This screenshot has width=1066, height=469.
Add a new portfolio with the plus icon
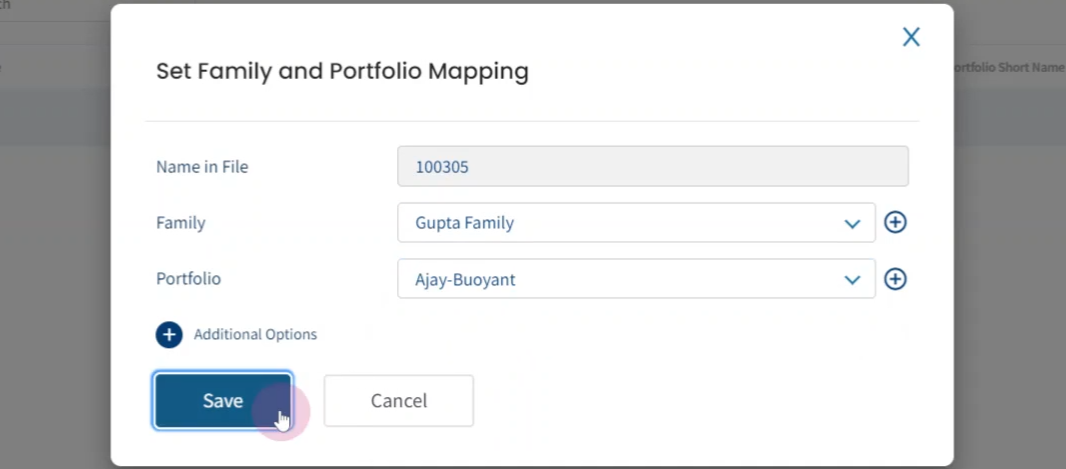(x=895, y=279)
